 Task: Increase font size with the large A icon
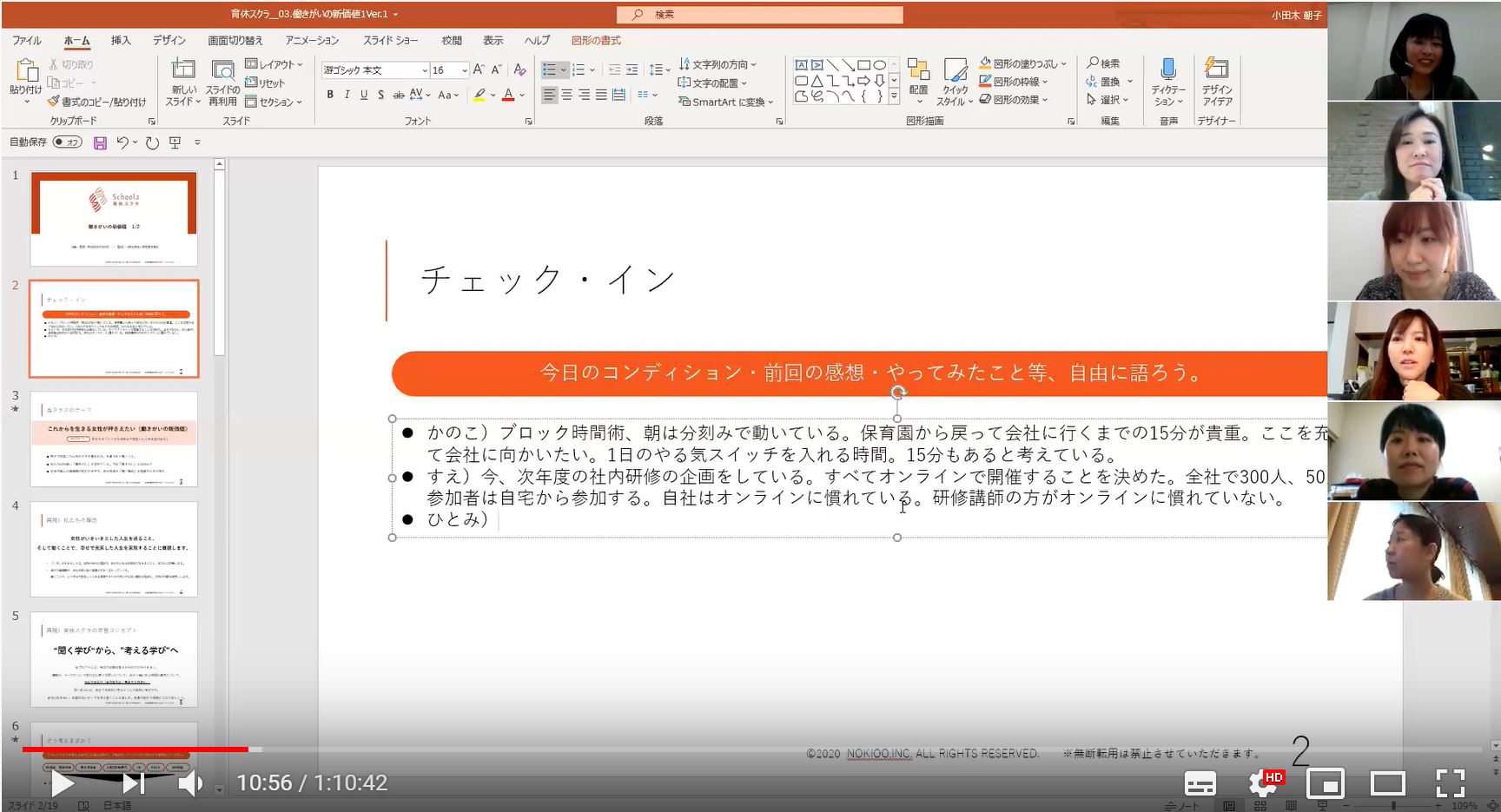[479, 69]
